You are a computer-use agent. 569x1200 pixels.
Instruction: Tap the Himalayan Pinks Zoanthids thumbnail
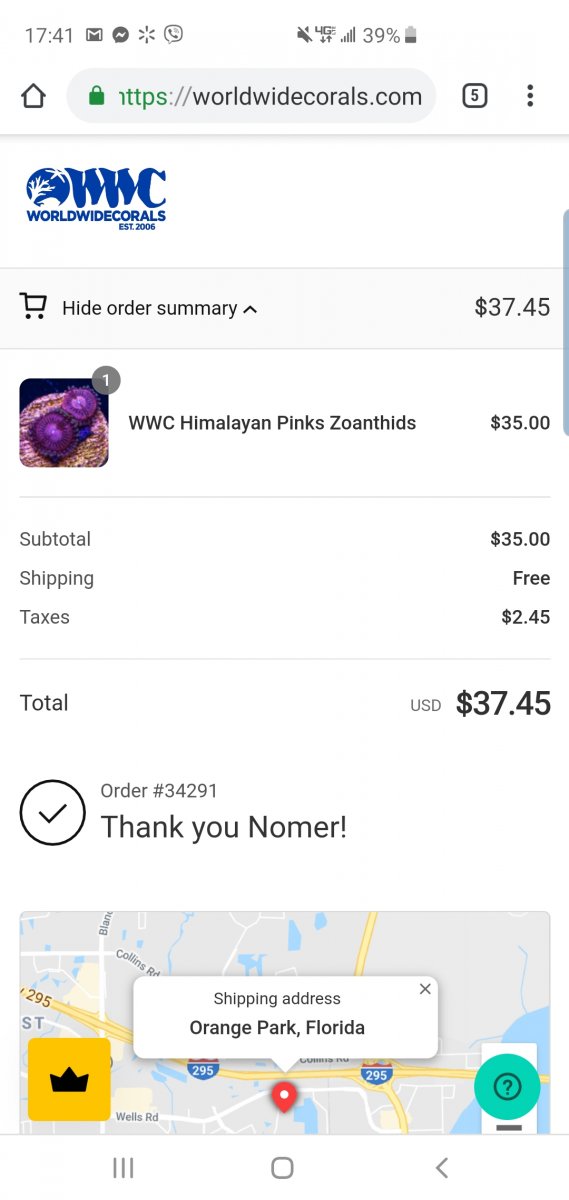[64, 423]
